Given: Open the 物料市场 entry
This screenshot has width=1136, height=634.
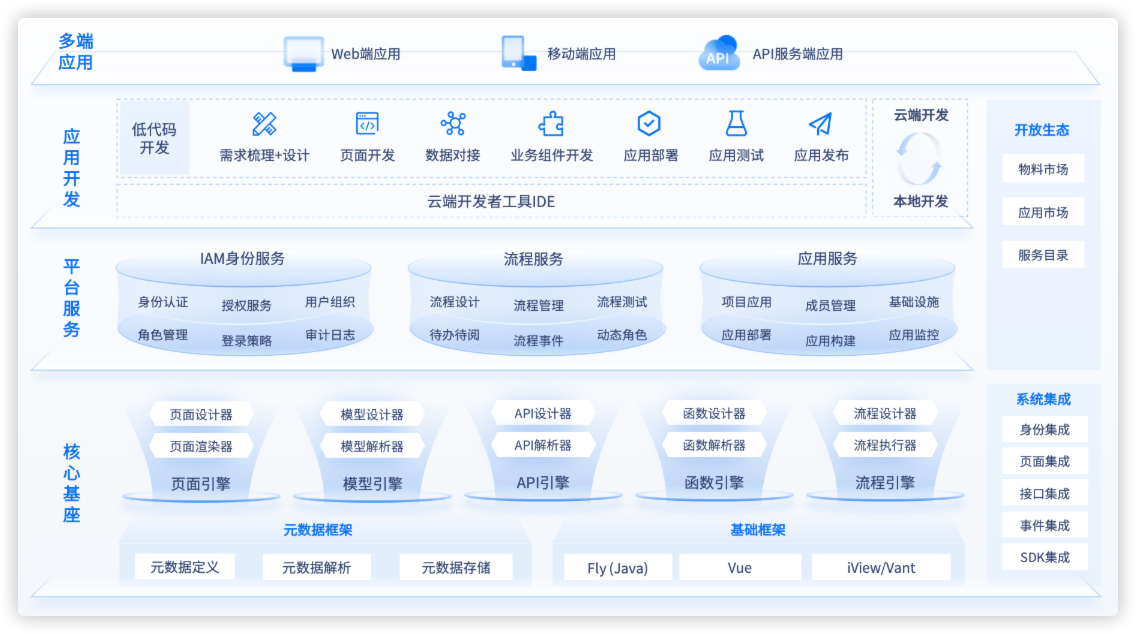Looking at the screenshot, I should coord(1043,169).
